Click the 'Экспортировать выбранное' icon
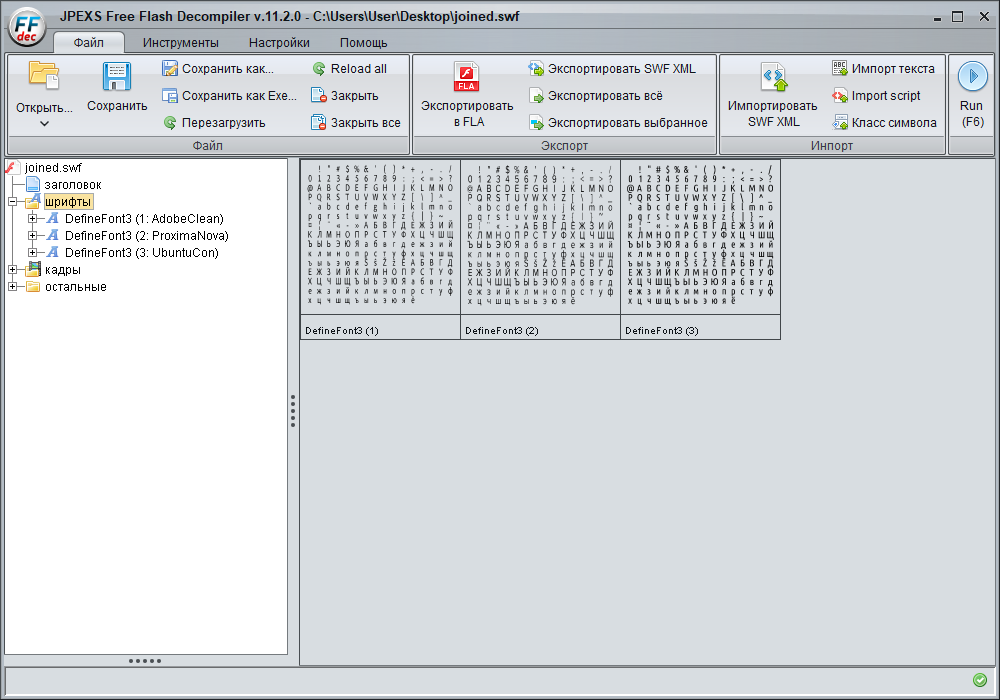 (536, 122)
